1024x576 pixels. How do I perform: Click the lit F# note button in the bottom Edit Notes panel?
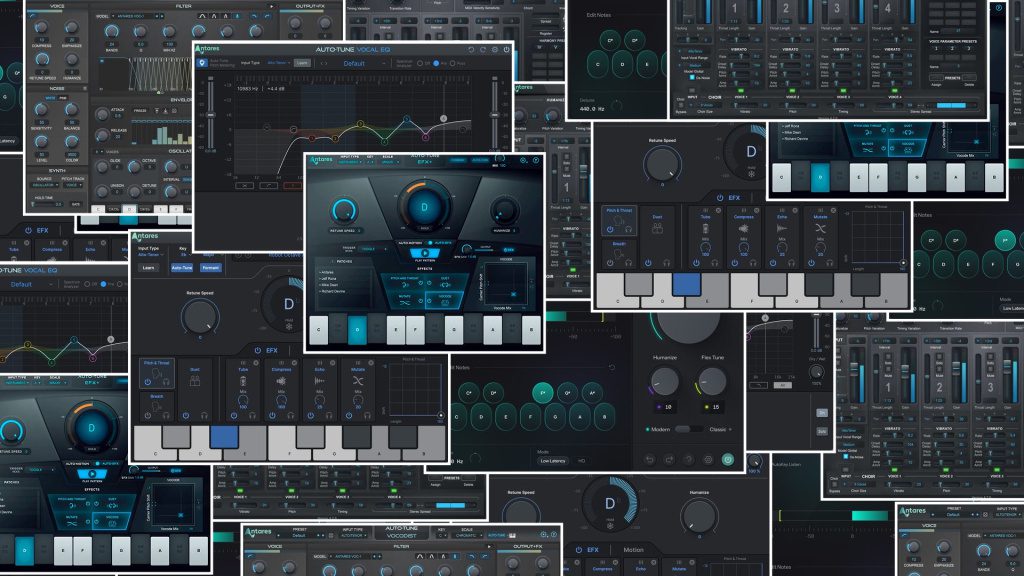(x=542, y=392)
